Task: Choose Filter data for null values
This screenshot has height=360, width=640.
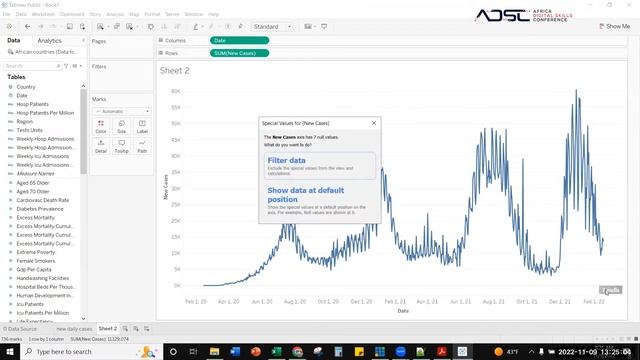Action: pos(320,166)
